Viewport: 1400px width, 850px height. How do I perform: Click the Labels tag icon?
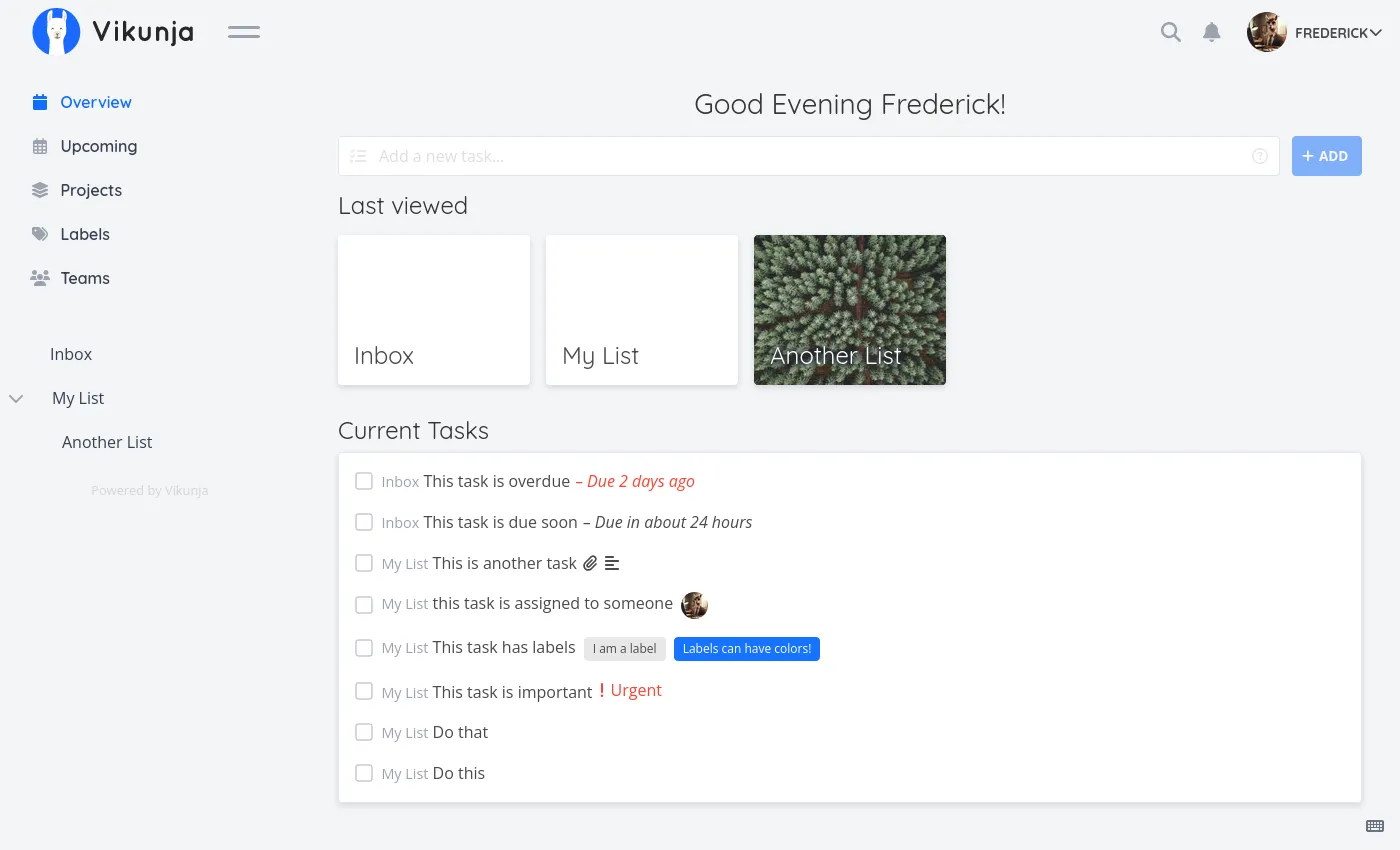pos(39,234)
